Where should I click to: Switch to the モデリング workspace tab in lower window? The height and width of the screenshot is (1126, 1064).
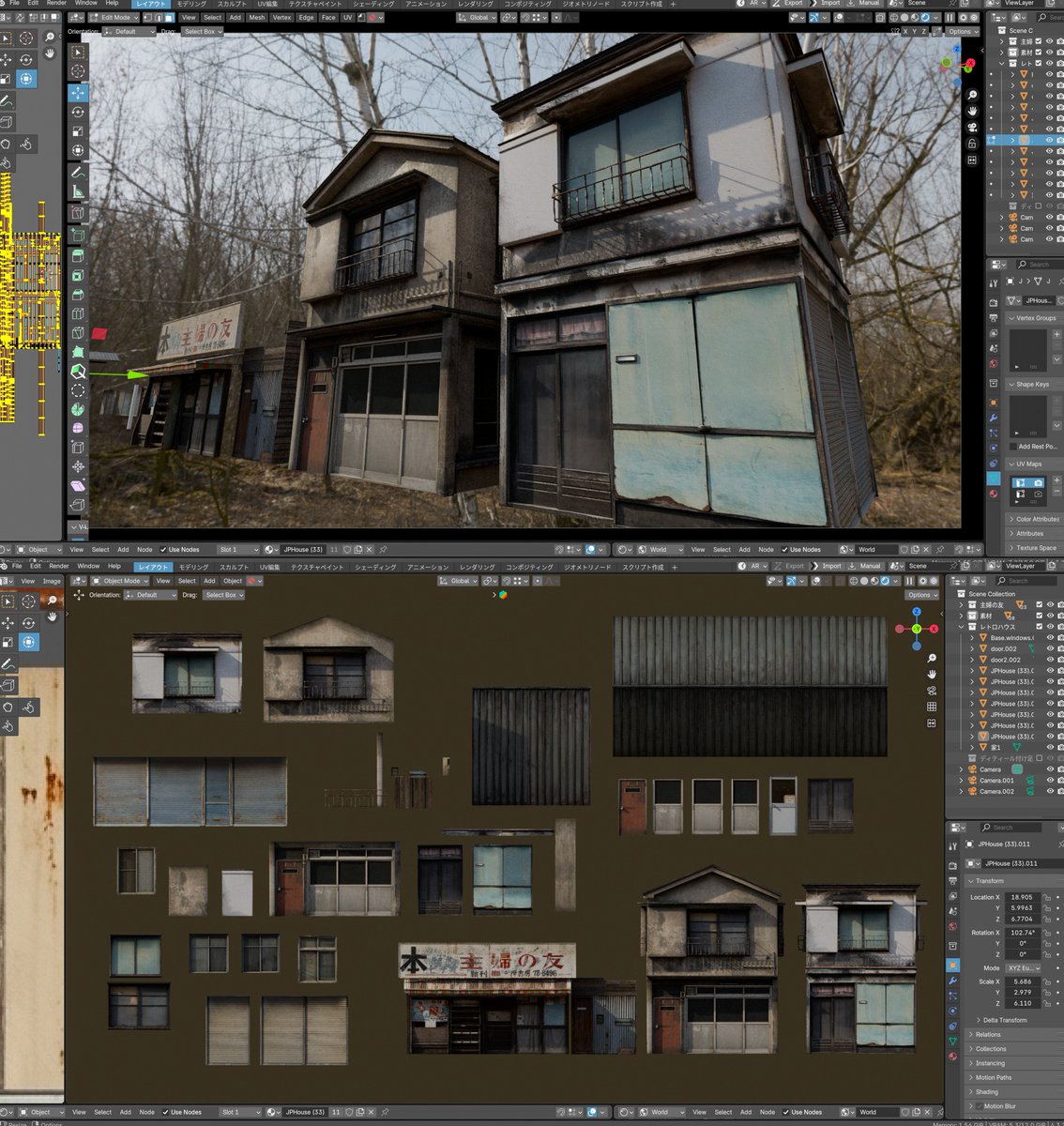pos(193,567)
